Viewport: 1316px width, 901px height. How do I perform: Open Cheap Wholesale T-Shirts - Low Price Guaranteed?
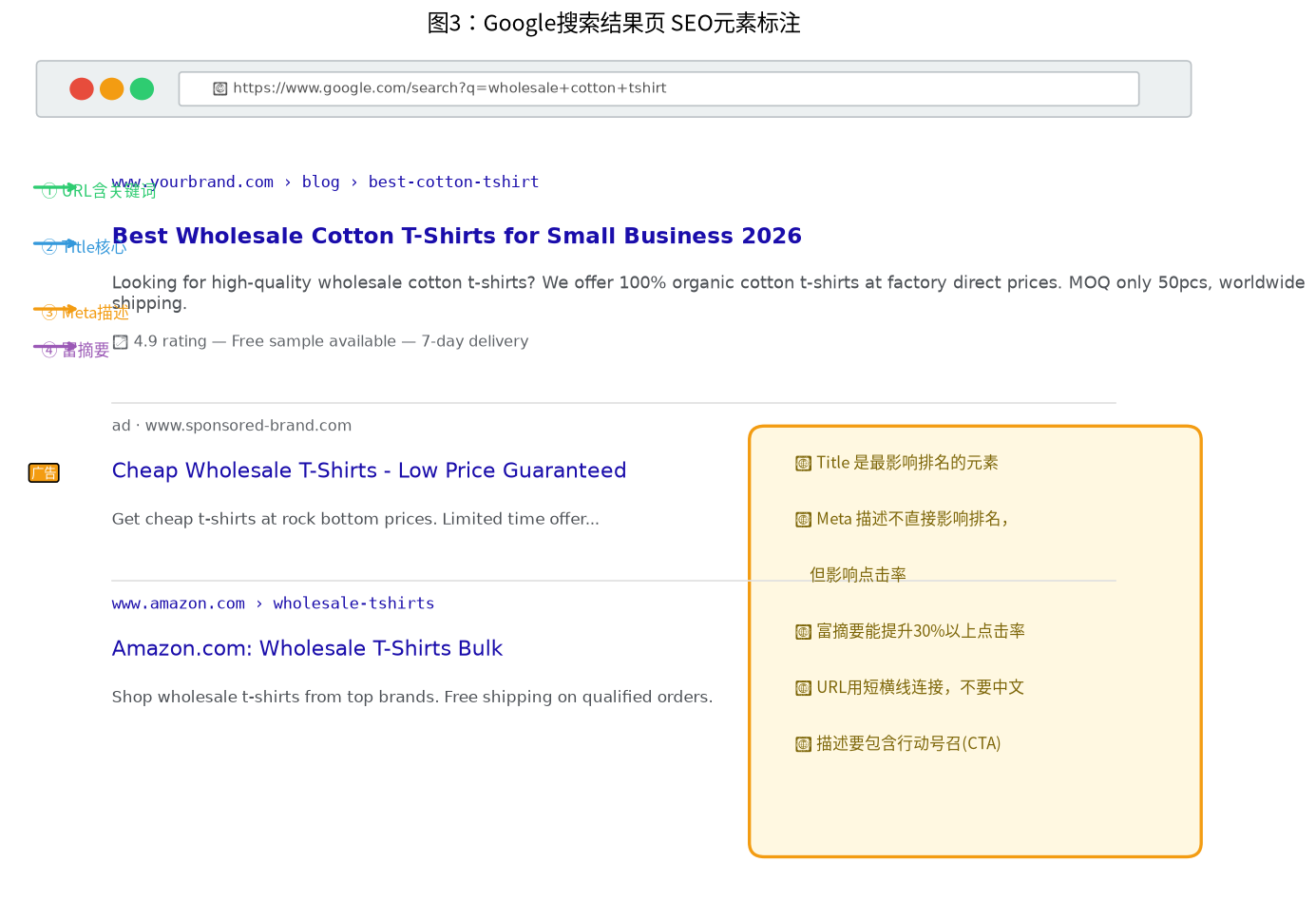(x=369, y=470)
